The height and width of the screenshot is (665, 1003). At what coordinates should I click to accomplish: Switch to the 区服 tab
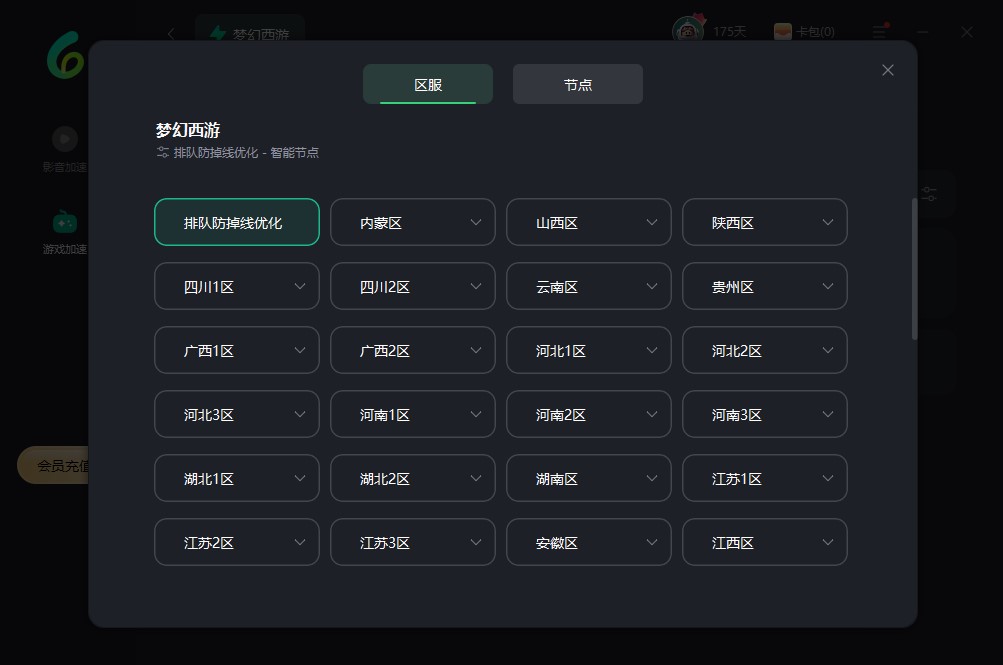pos(428,84)
